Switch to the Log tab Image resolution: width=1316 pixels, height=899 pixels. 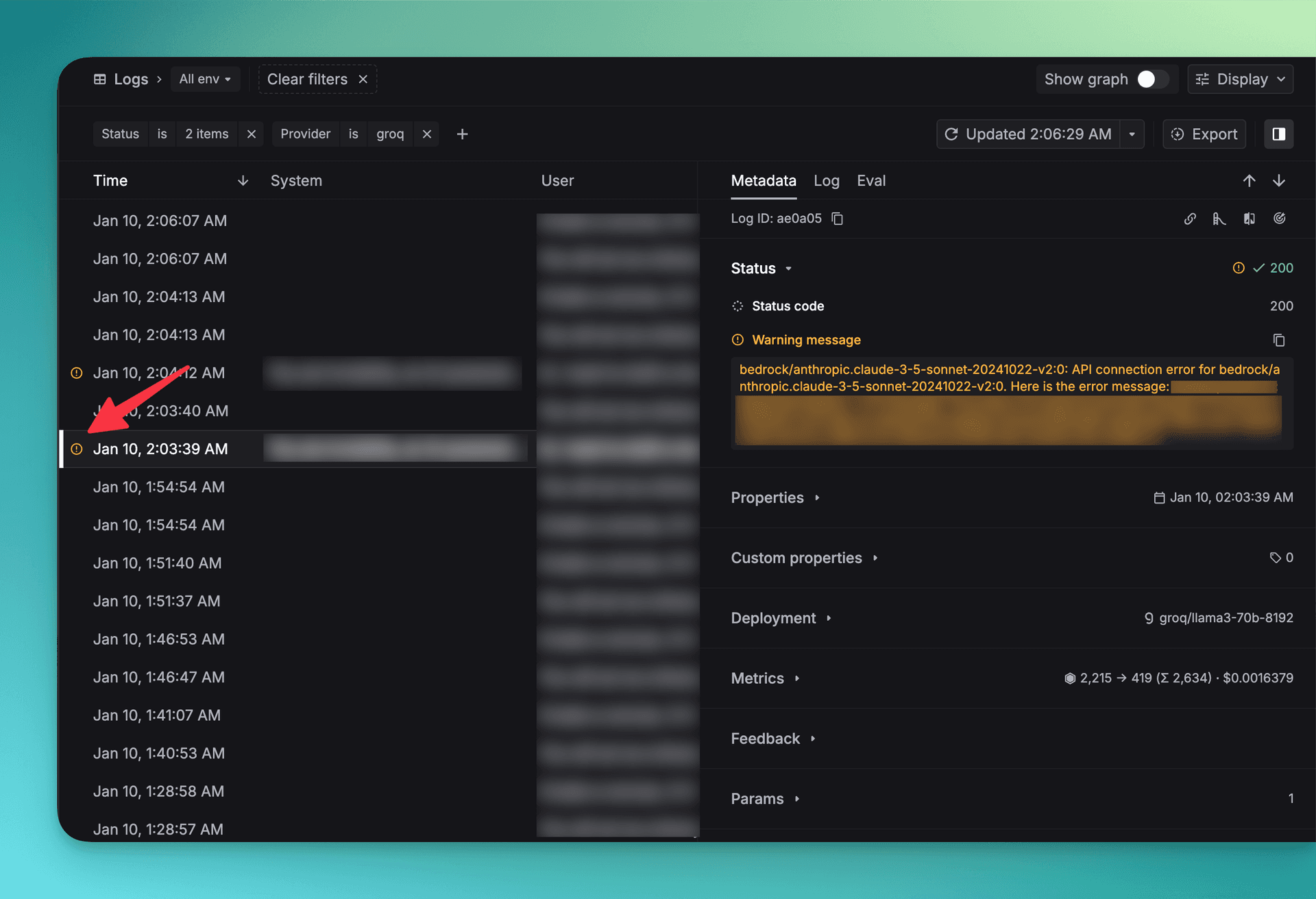click(827, 181)
